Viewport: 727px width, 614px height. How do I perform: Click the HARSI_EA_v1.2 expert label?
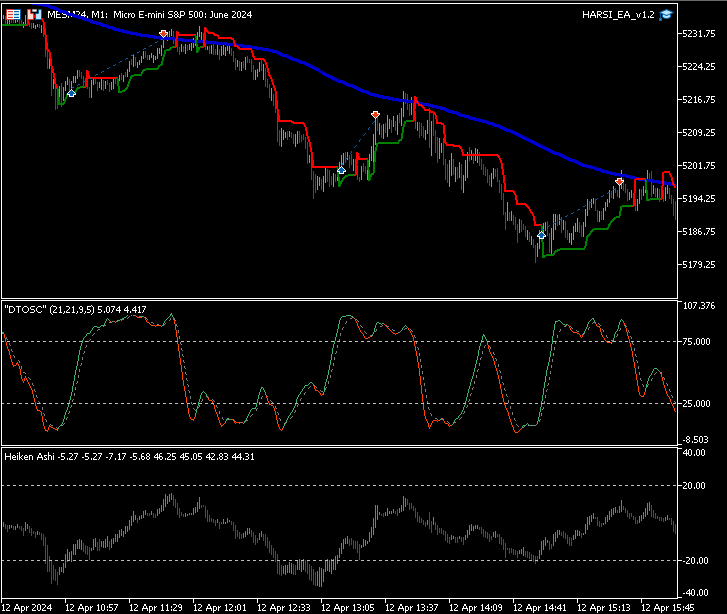coord(618,15)
